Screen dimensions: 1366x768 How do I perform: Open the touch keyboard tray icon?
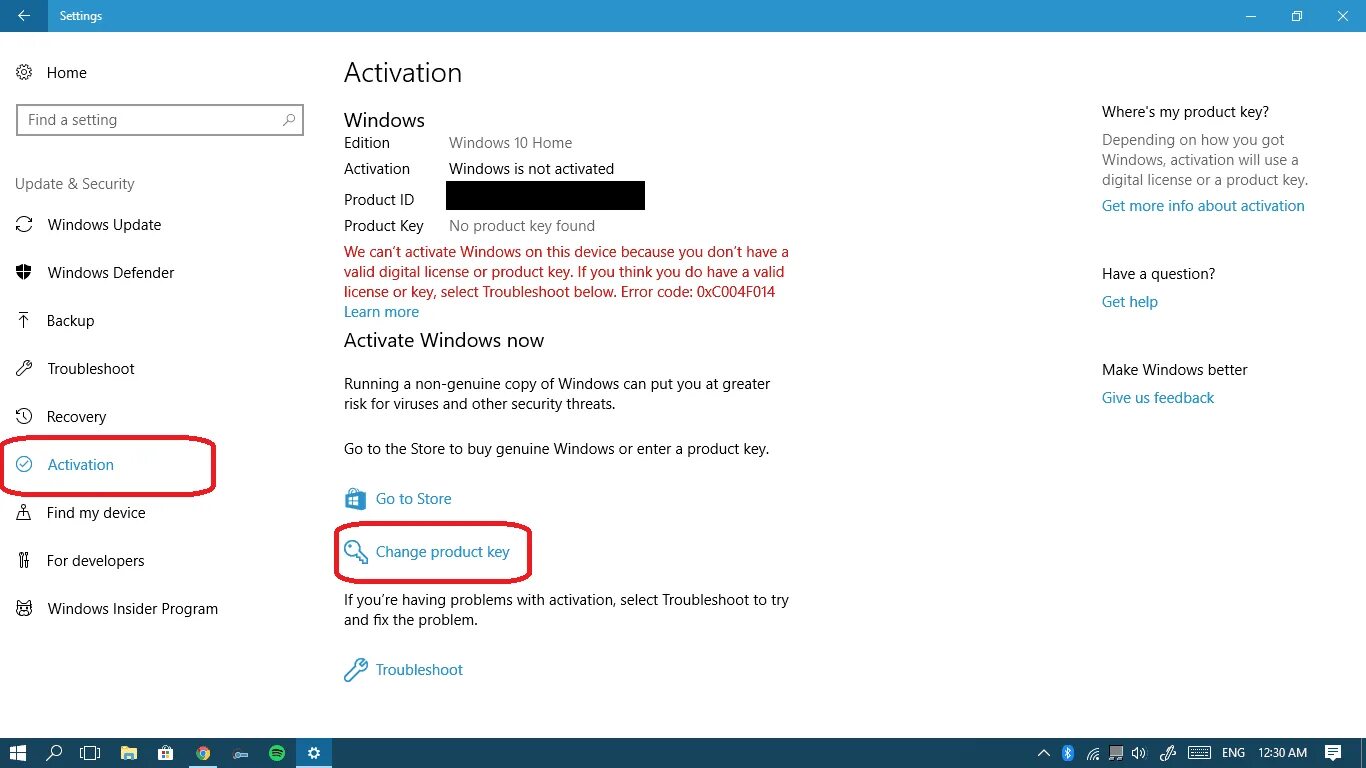pyautogui.click(x=1200, y=753)
